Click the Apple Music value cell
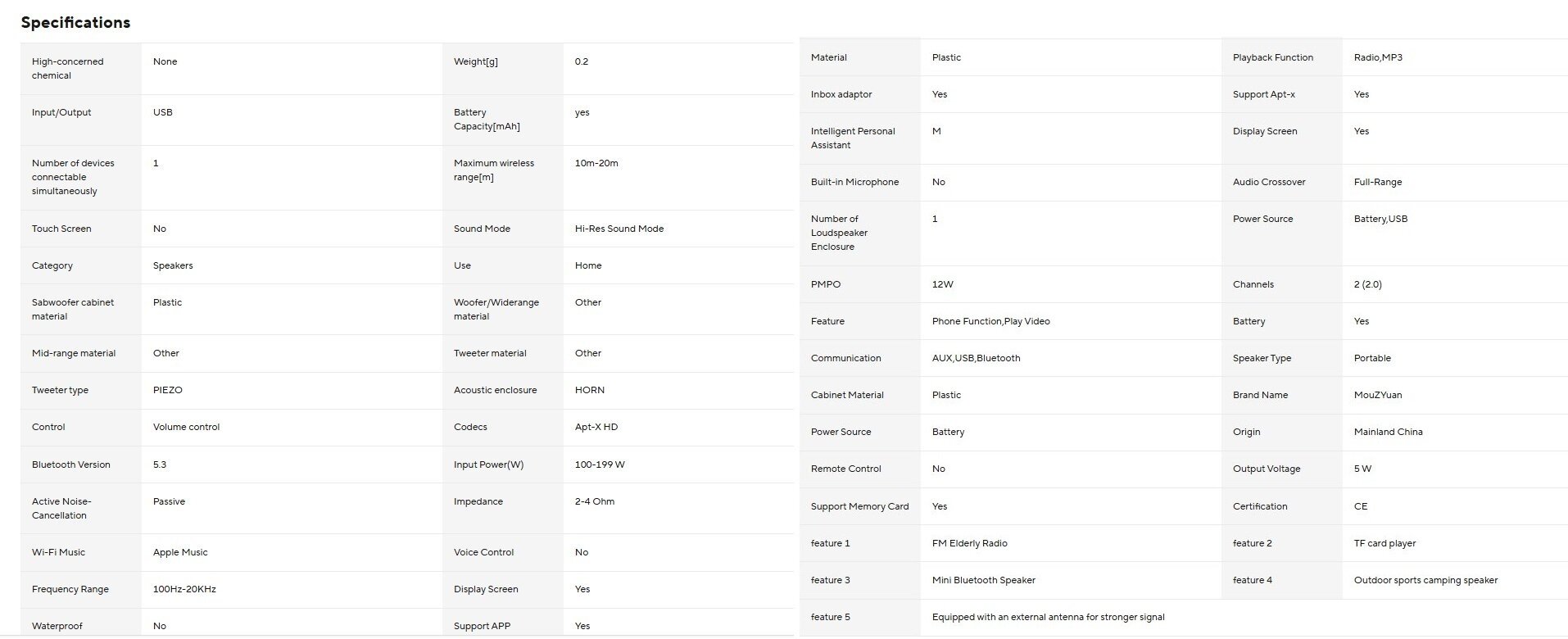1568x639 pixels. pyautogui.click(x=180, y=552)
